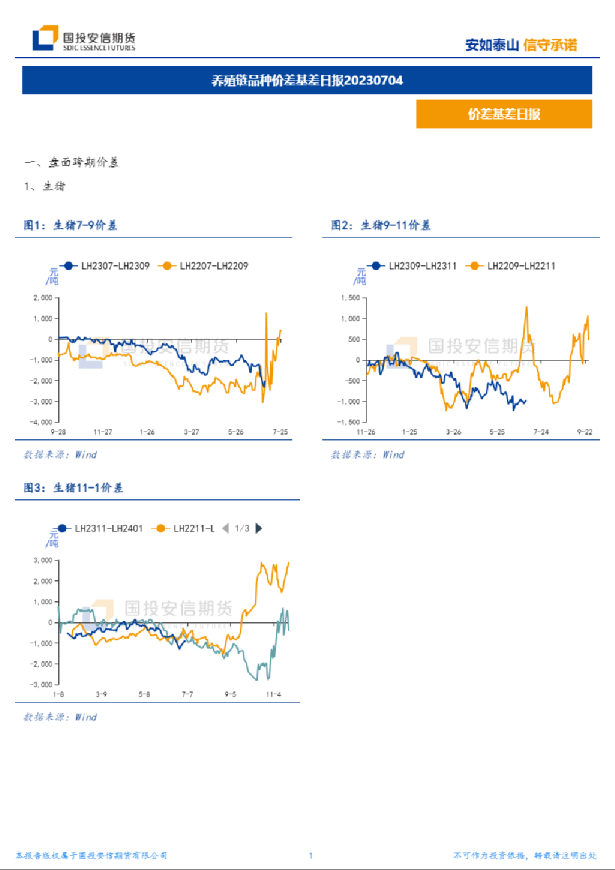Click the 1/3 legend page indicator
The height and width of the screenshot is (870, 615).
242,528
